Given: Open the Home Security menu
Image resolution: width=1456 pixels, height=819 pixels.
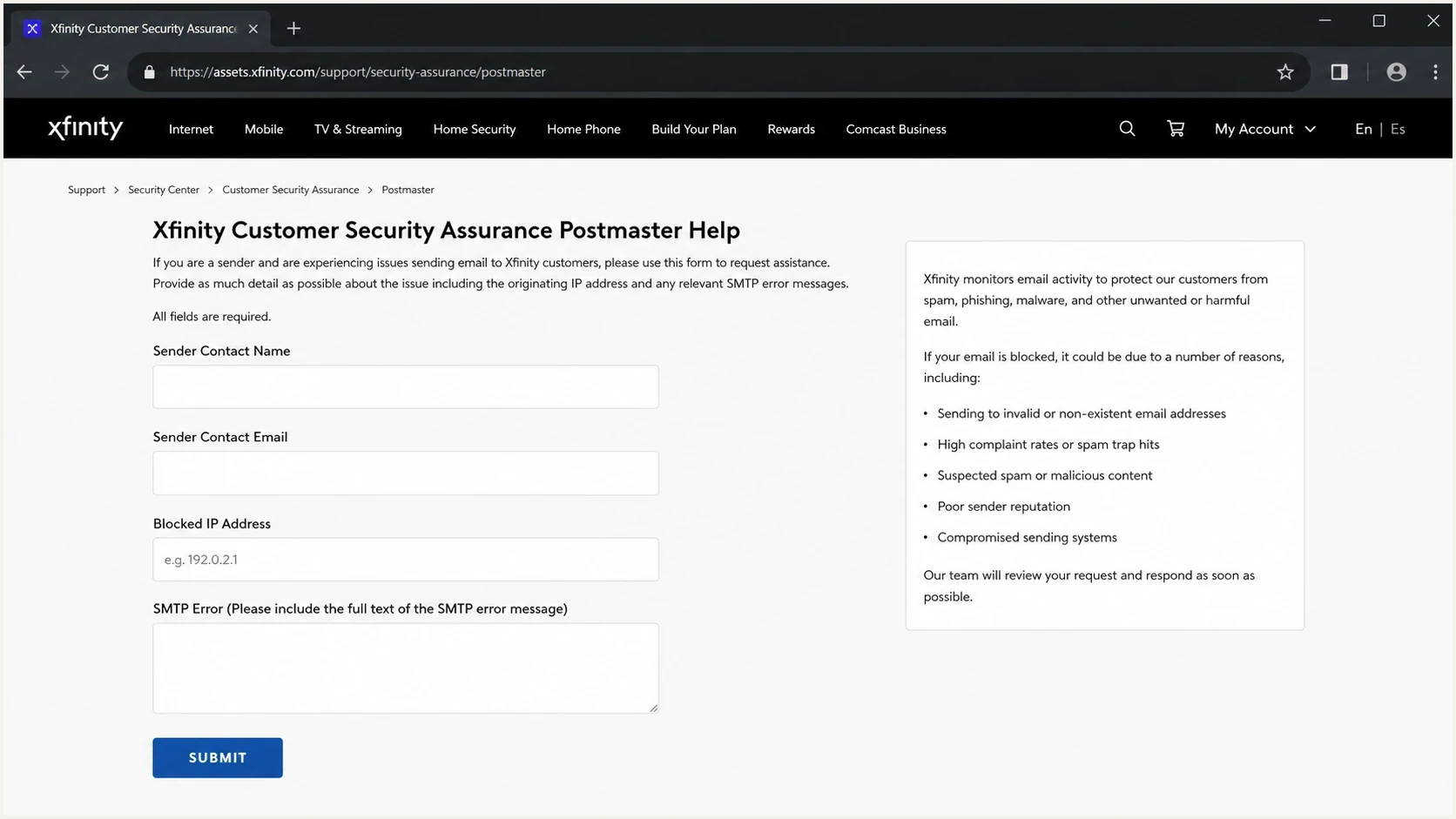Looking at the screenshot, I should pos(475,129).
